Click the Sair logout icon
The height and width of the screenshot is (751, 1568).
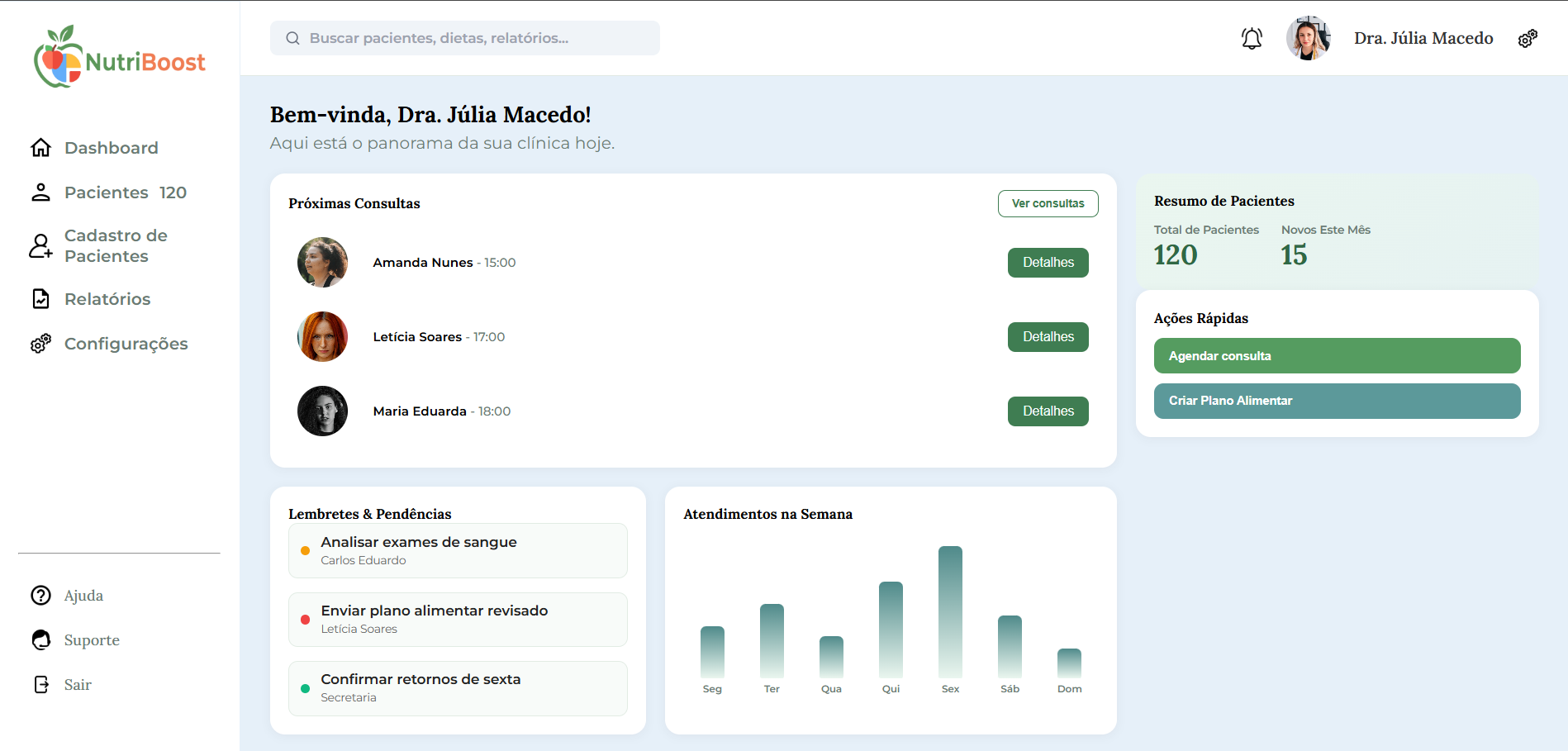(40, 685)
